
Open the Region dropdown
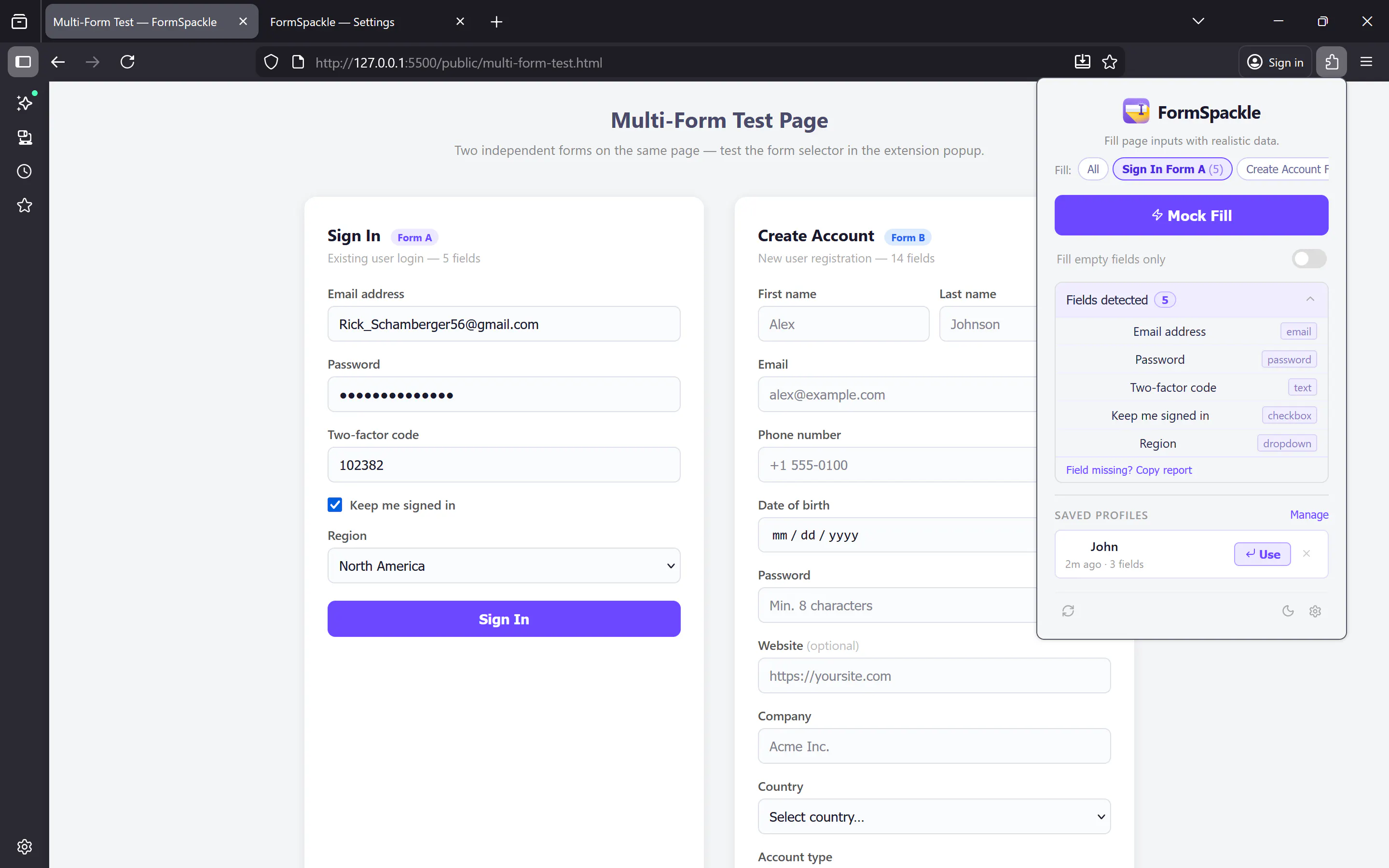(504, 565)
